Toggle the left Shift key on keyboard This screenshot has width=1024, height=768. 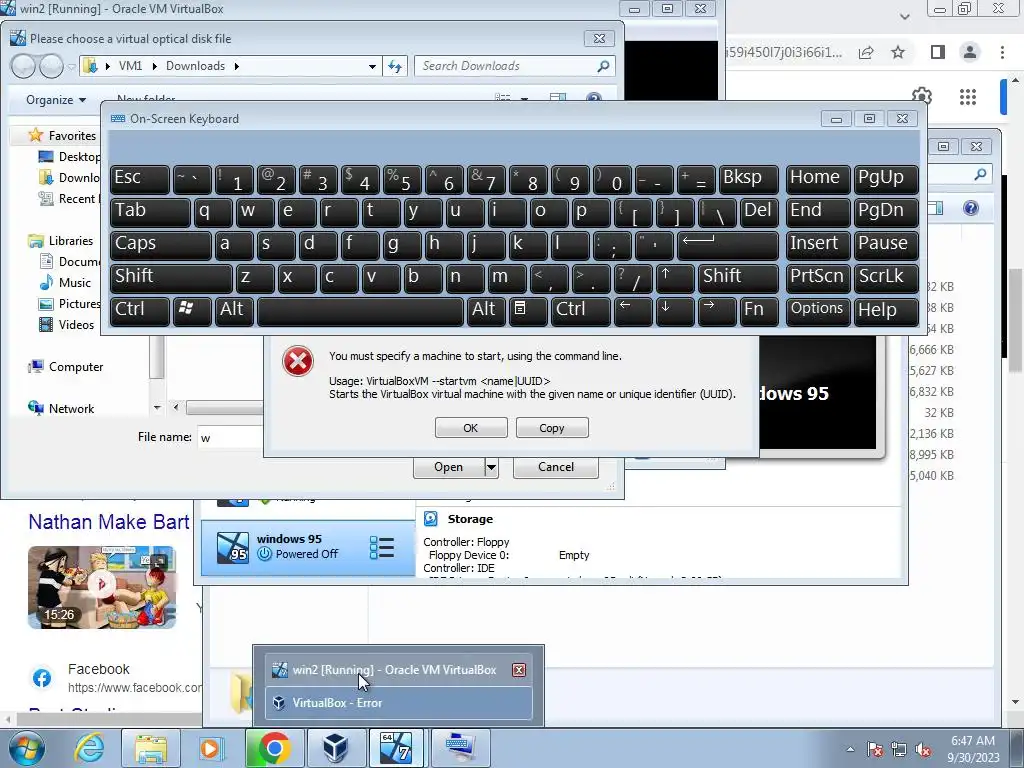click(x=171, y=278)
